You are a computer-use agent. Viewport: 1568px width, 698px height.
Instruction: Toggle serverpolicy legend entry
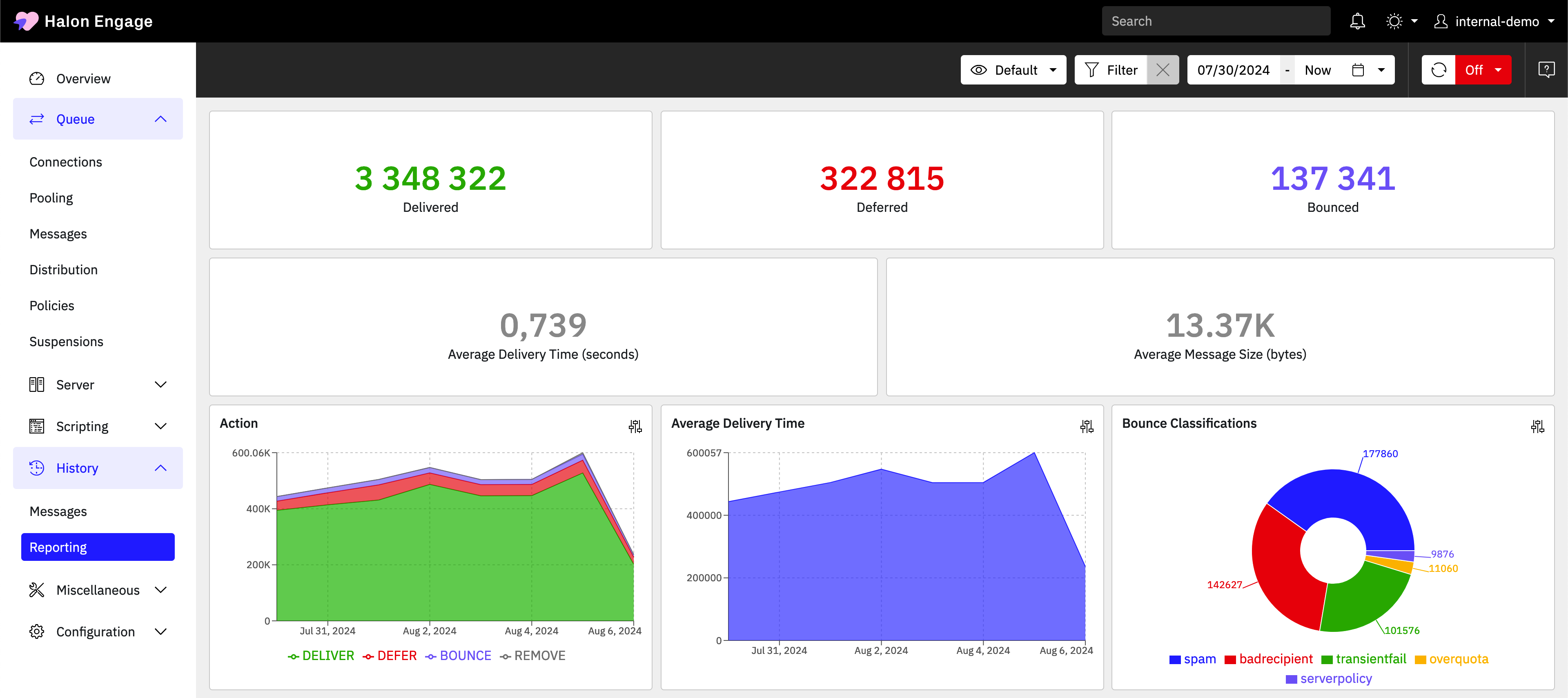1329,678
